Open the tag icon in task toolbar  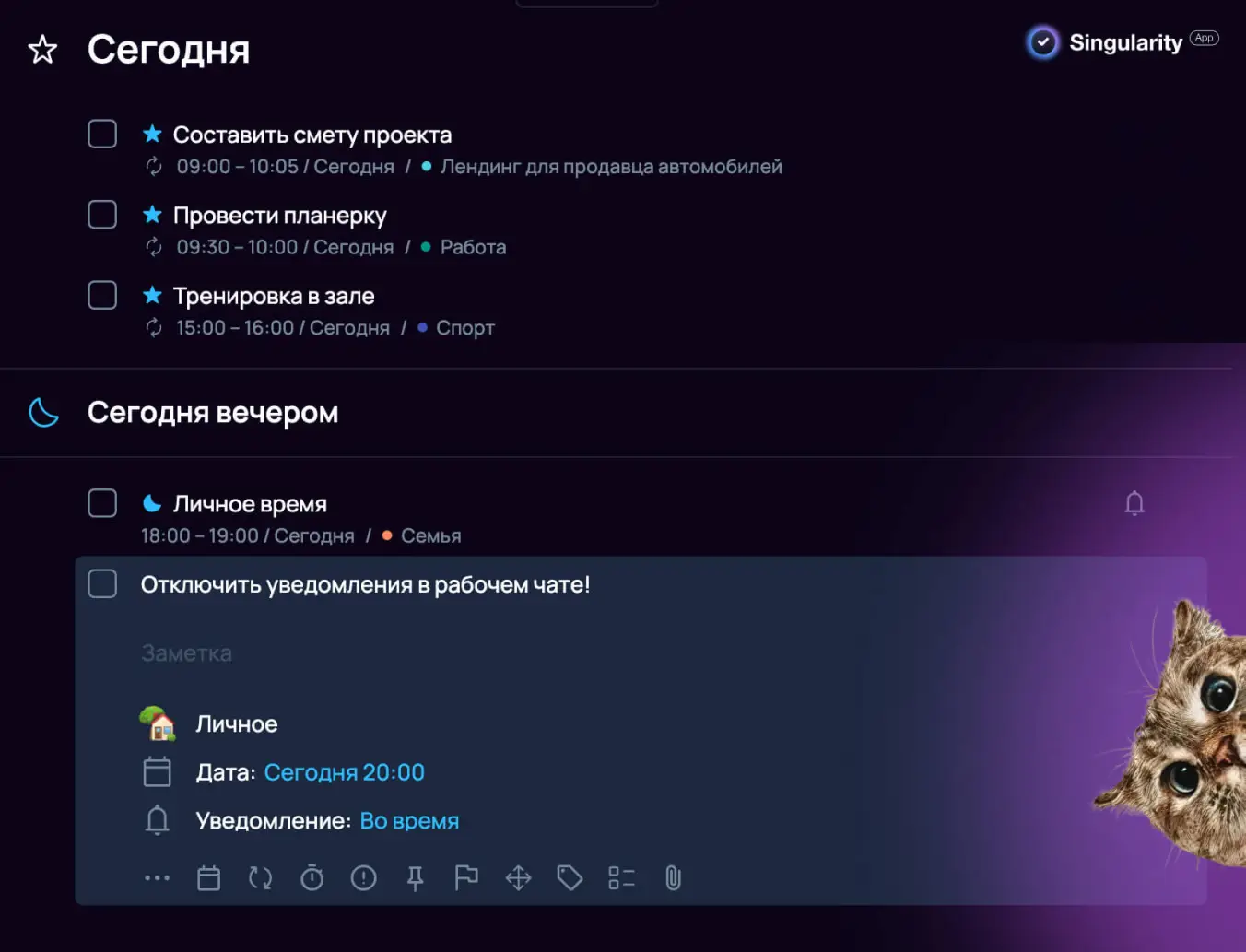click(570, 878)
